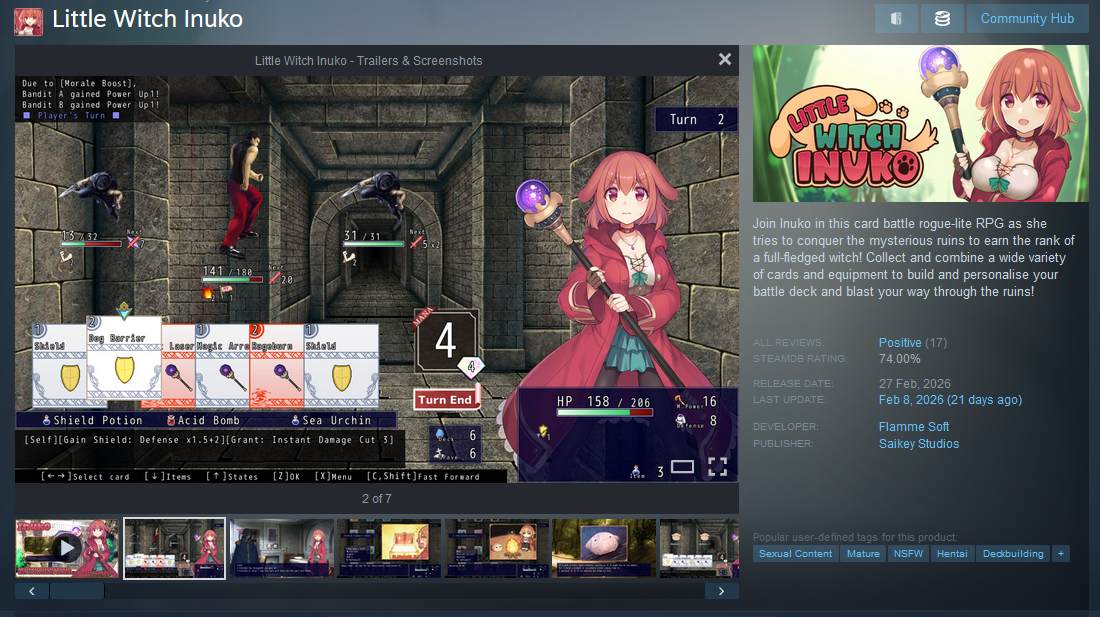Click the mana counter showing 4
Screen dimensions: 1100x617
[446, 341]
